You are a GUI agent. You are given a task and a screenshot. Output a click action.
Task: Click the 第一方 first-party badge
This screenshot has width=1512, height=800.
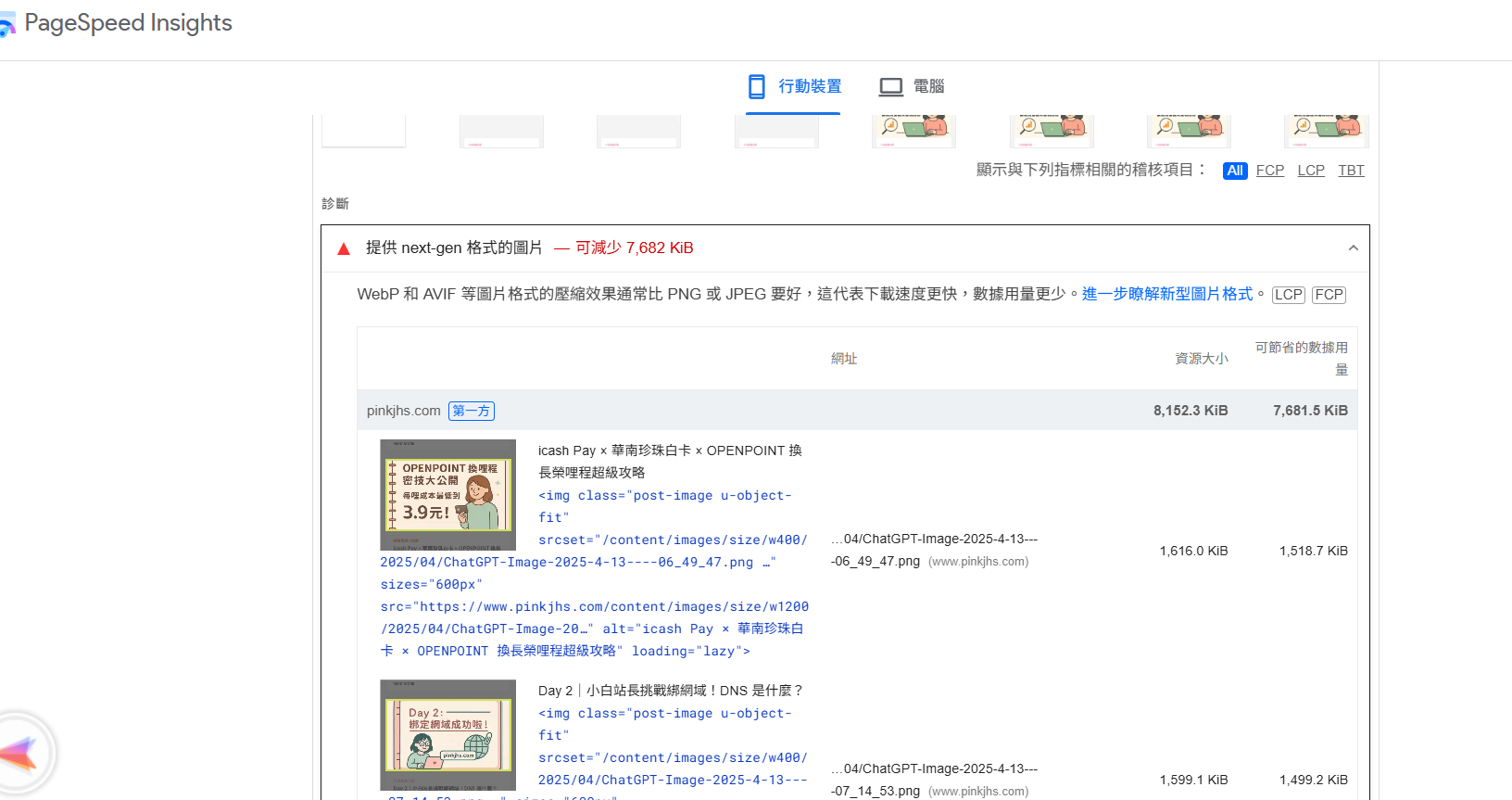click(472, 411)
